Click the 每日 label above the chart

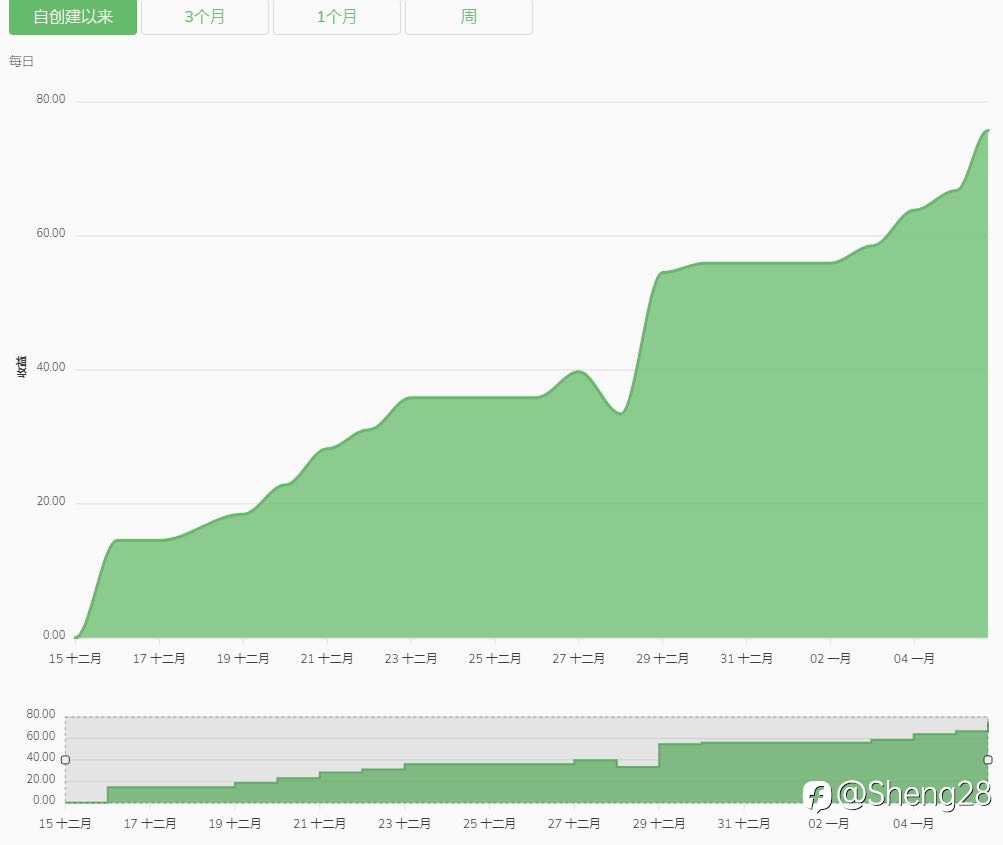(x=21, y=61)
